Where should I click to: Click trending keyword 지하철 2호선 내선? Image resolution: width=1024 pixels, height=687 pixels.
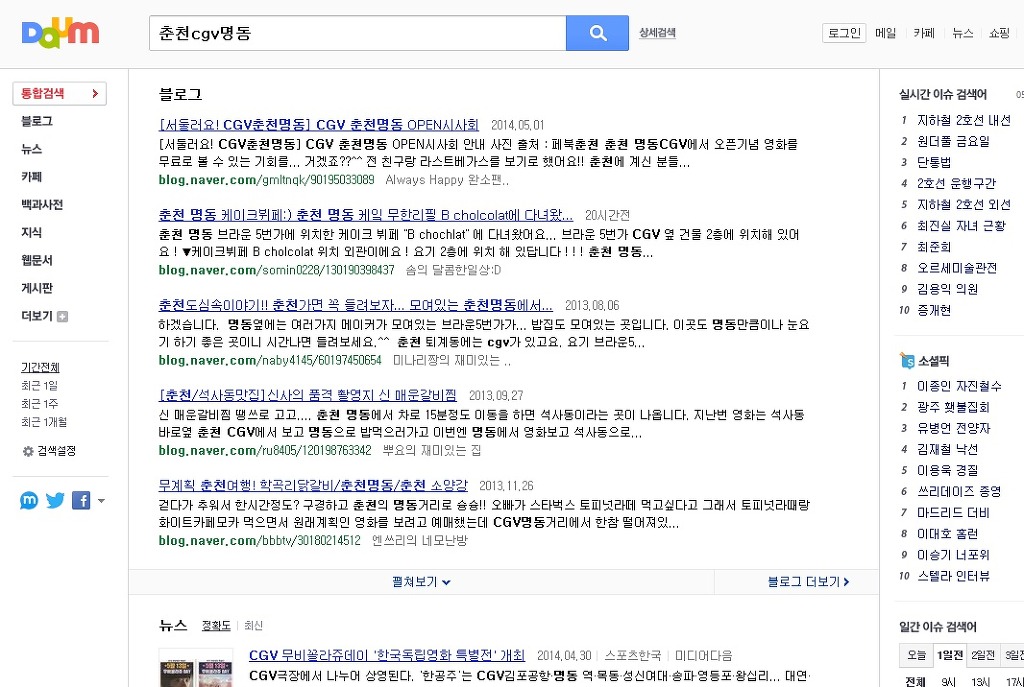tap(964, 120)
